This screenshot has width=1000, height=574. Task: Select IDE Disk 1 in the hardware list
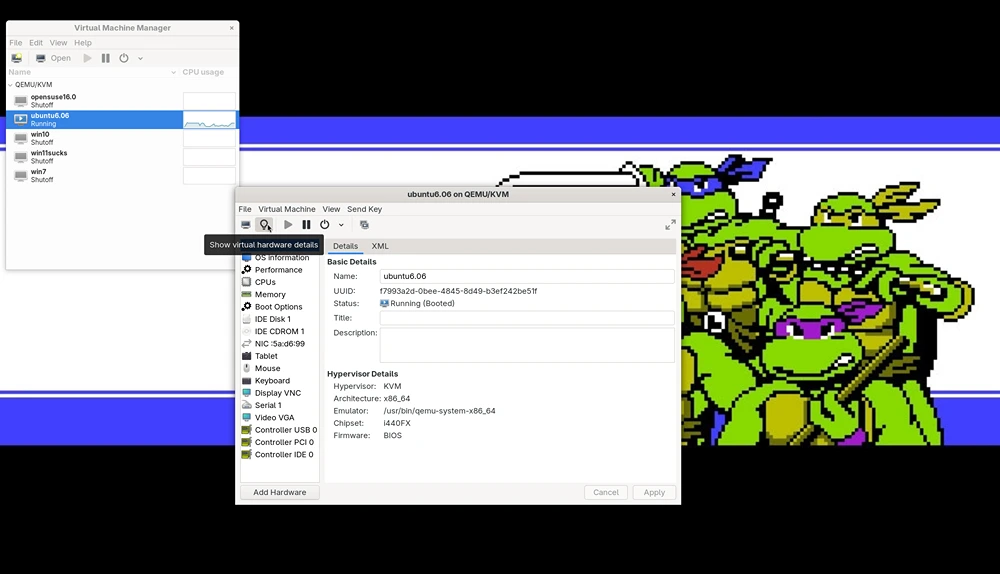(279, 319)
